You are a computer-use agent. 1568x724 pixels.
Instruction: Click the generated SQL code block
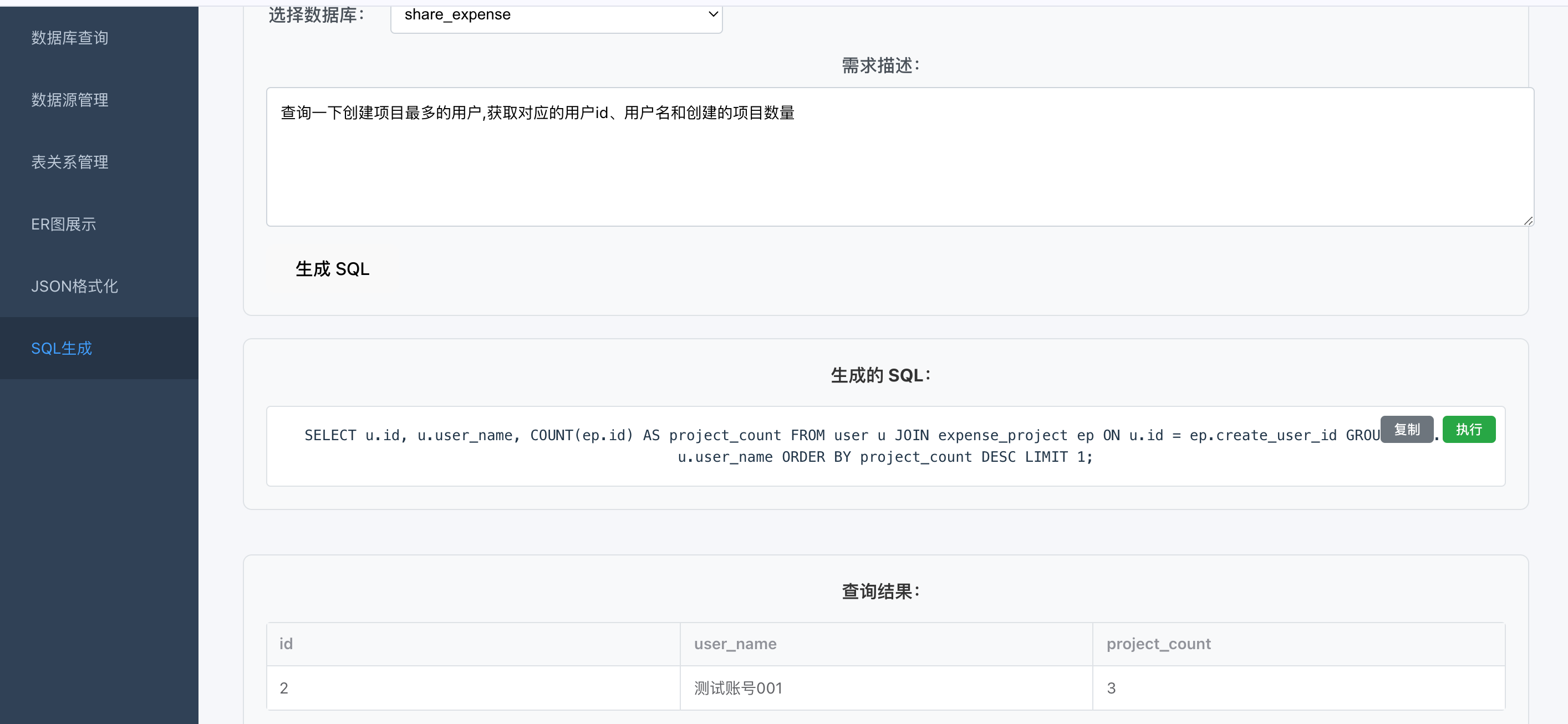(x=791, y=447)
